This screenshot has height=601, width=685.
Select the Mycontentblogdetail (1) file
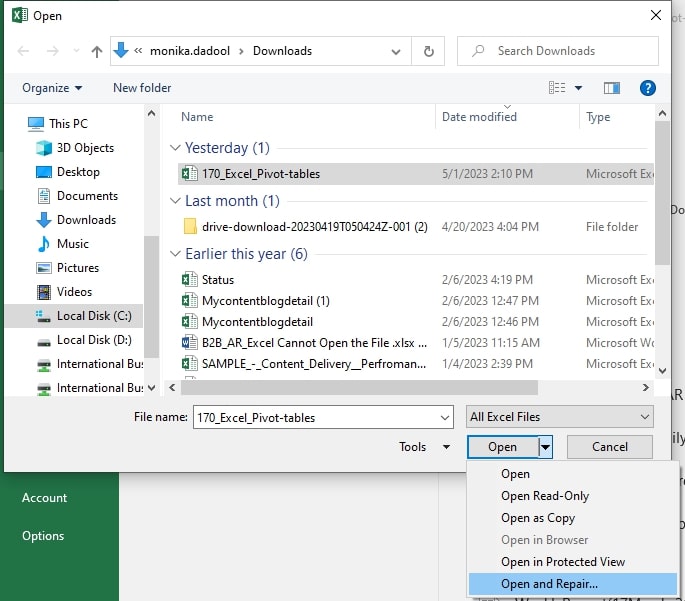(415, 301)
